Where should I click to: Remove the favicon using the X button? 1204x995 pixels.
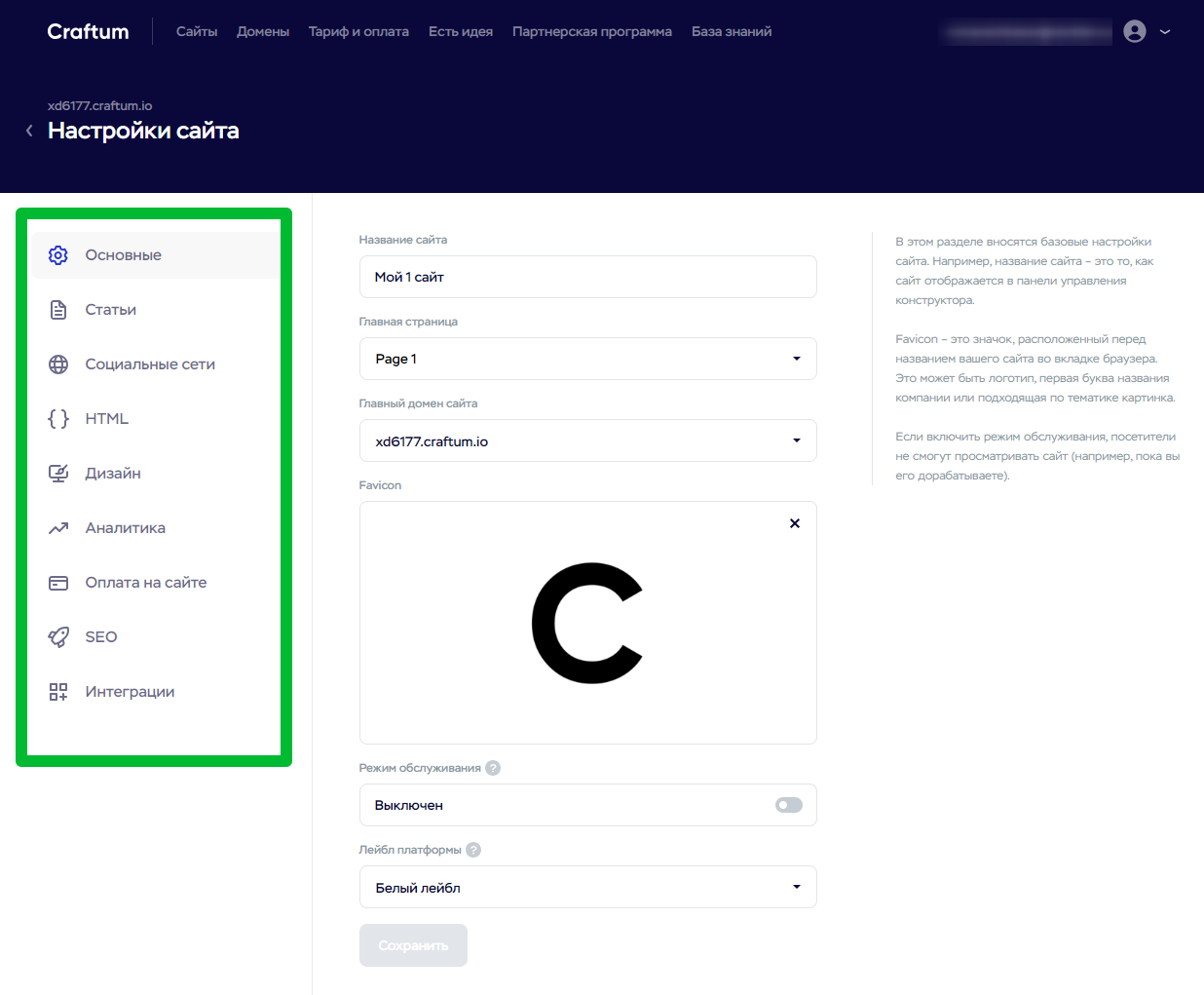click(795, 523)
